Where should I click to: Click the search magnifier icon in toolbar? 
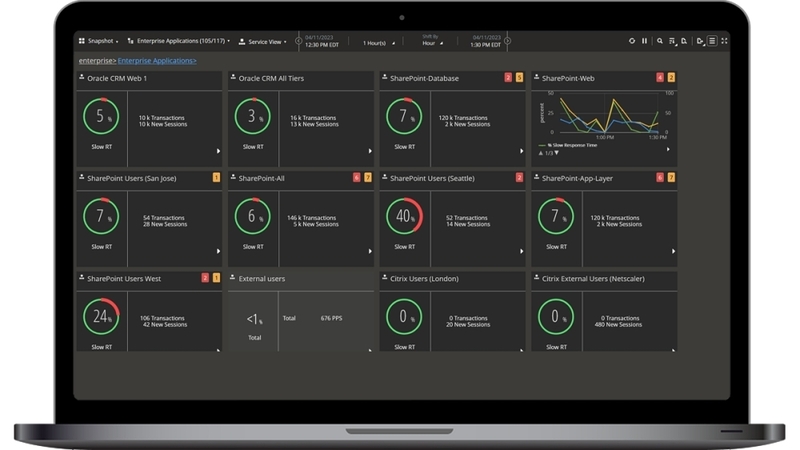click(659, 41)
